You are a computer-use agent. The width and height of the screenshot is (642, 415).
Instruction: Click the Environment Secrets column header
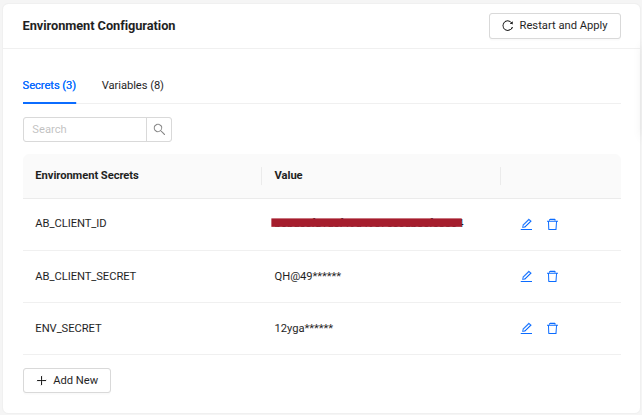(87, 175)
